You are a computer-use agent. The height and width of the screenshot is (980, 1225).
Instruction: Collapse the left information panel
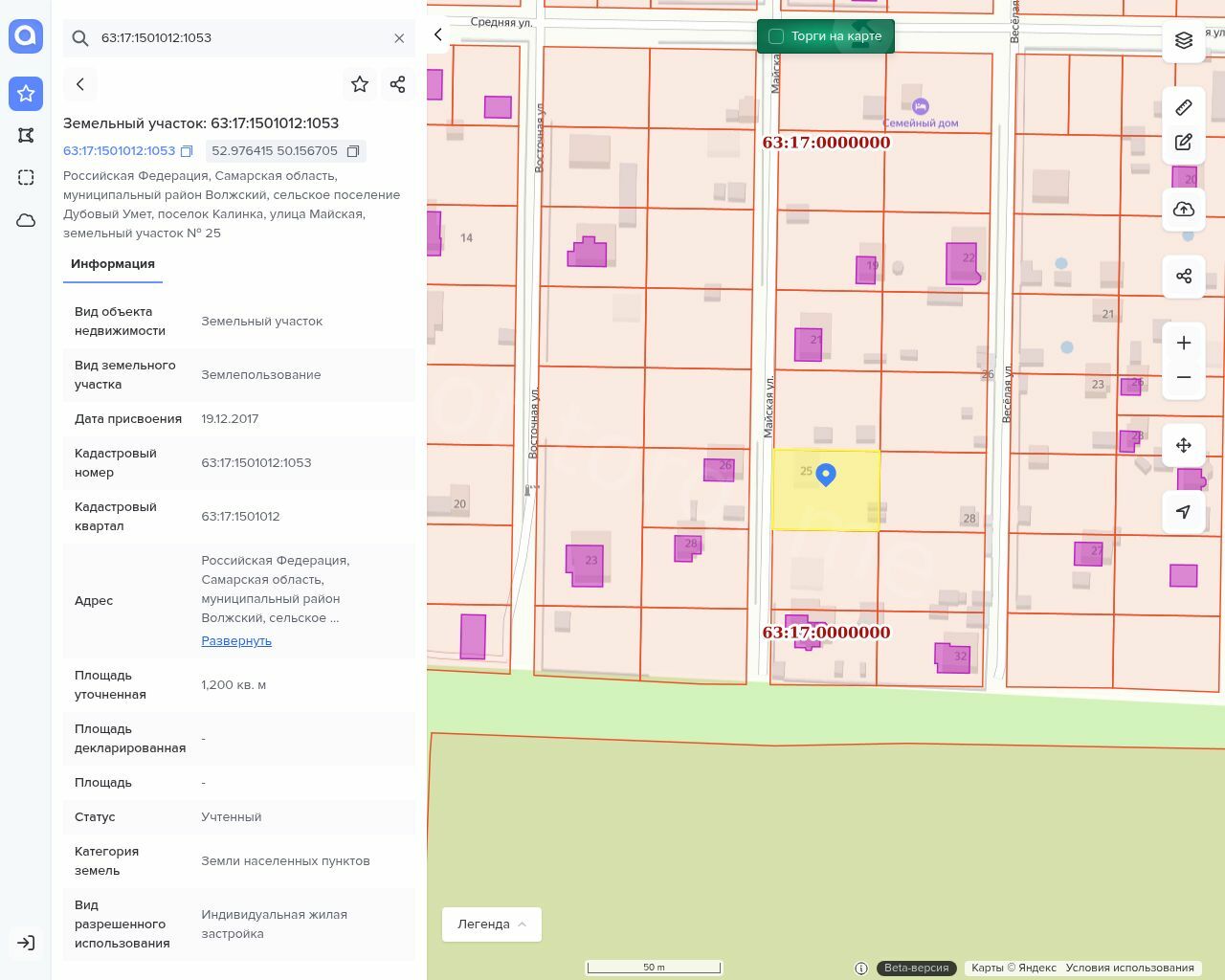pos(438,34)
